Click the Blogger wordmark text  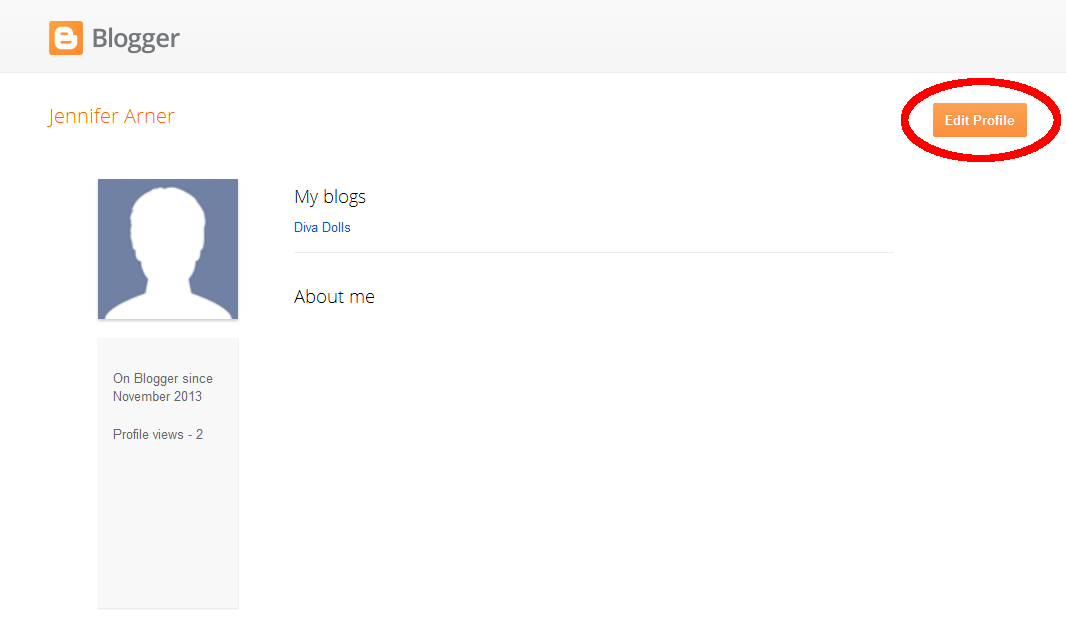pos(135,39)
